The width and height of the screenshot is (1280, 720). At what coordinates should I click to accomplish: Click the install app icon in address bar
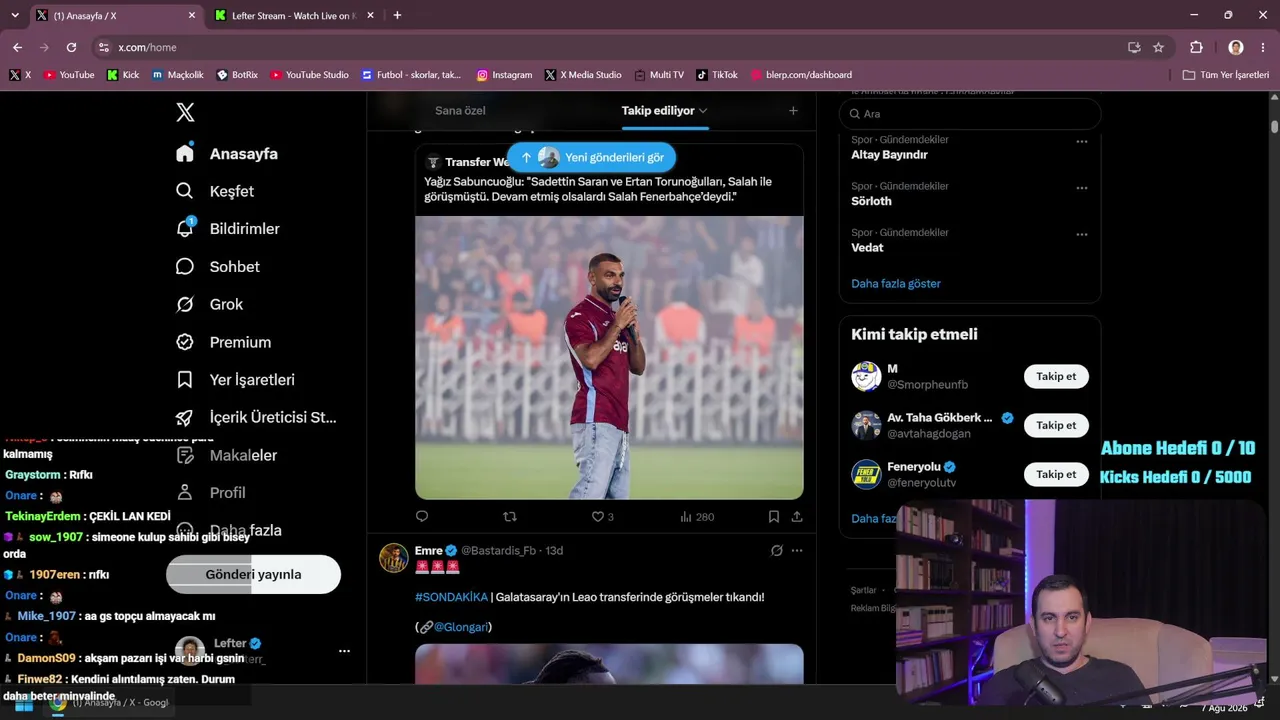[x=1134, y=47]
